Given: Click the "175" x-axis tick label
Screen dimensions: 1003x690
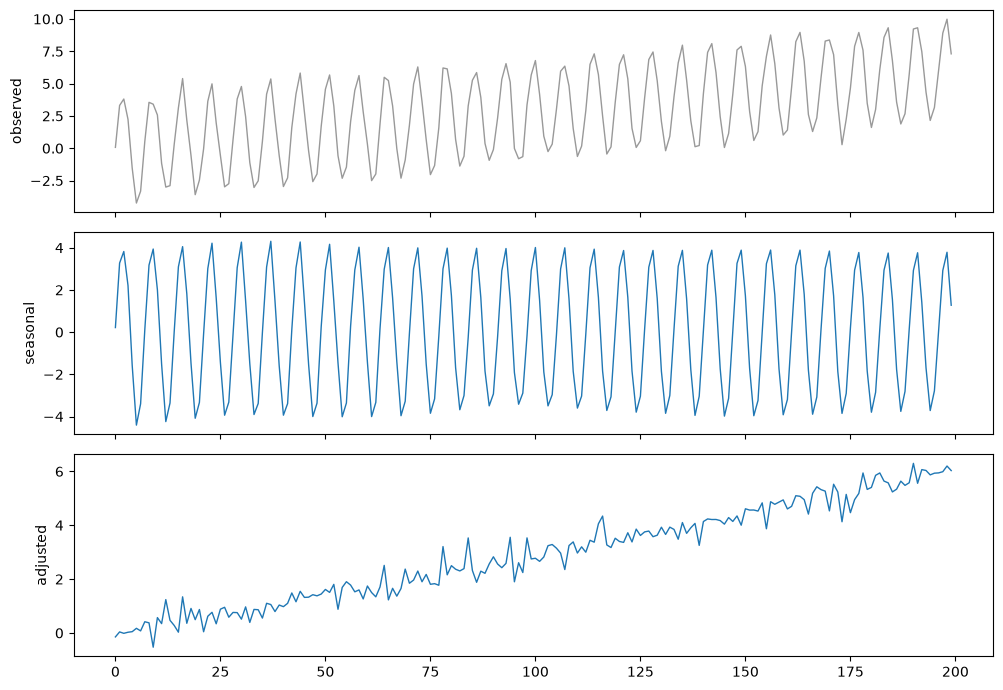Looking at the screenshot, I should (850, 672).
